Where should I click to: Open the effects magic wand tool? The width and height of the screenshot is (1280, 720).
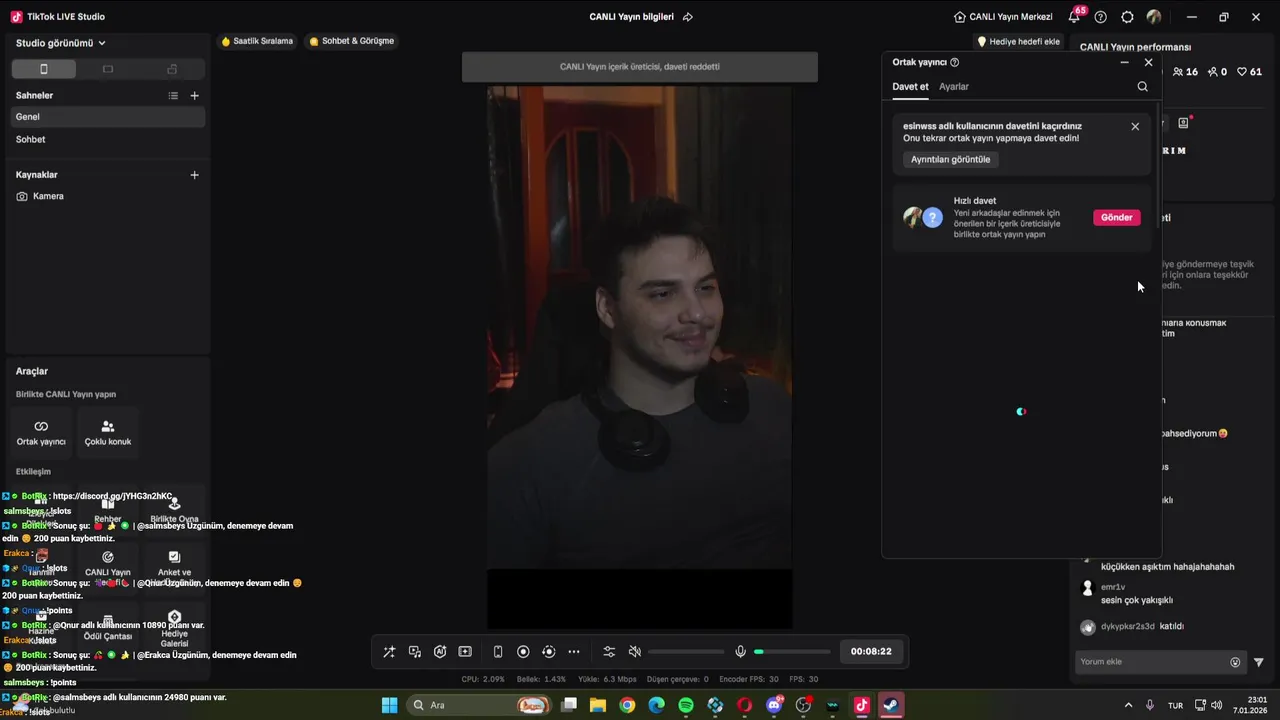[389, 652]
